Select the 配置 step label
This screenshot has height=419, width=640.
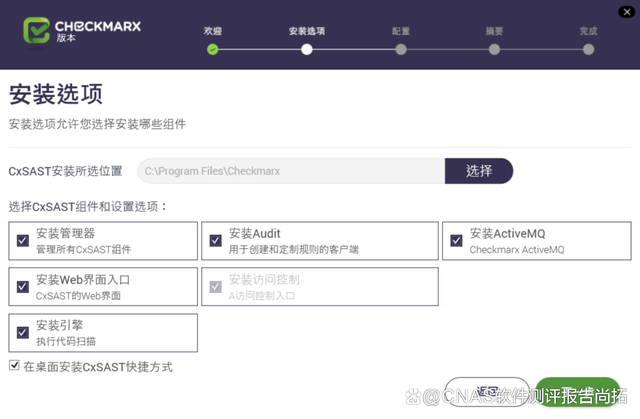coord(401,31)
